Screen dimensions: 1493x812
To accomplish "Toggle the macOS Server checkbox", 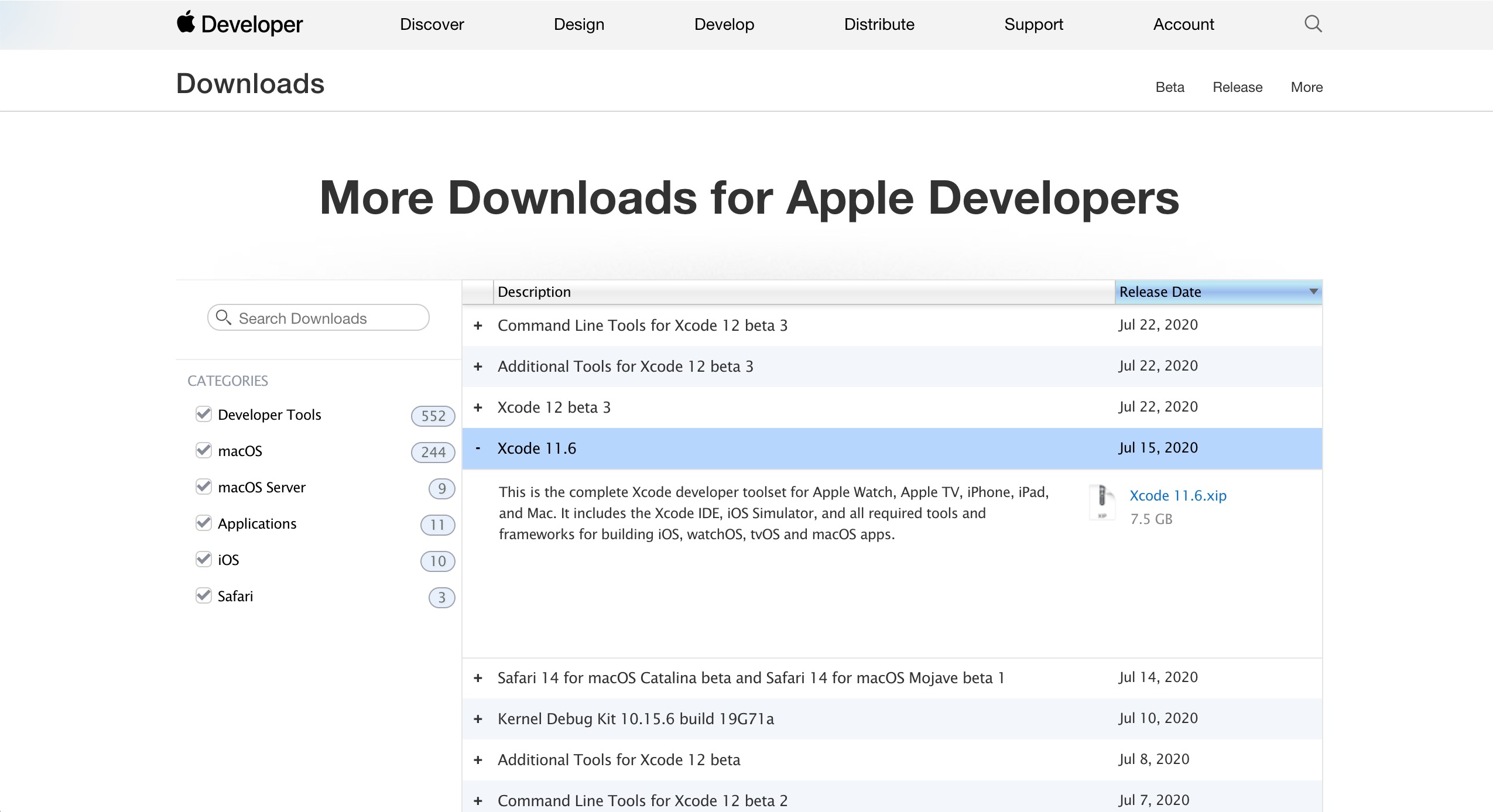I will pyautogui.click(x=203, y=486).
